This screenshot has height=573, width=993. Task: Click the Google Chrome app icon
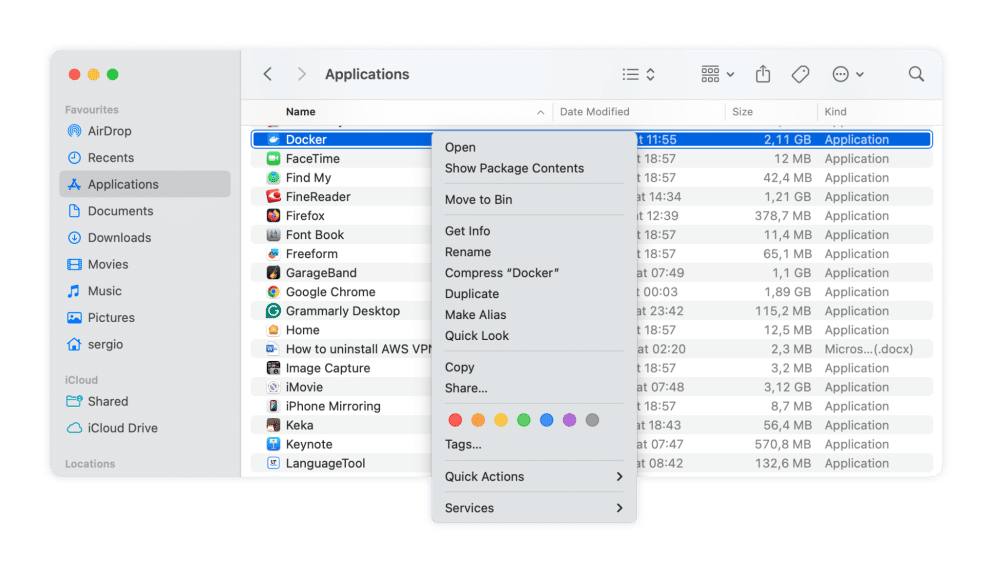pos(273,291)
